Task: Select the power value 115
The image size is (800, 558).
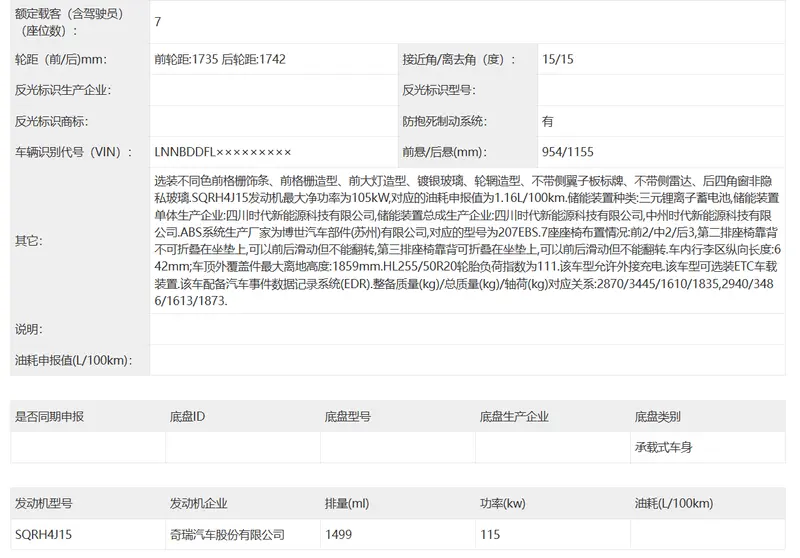Action: pyautogui.click(x=490, y=535)
